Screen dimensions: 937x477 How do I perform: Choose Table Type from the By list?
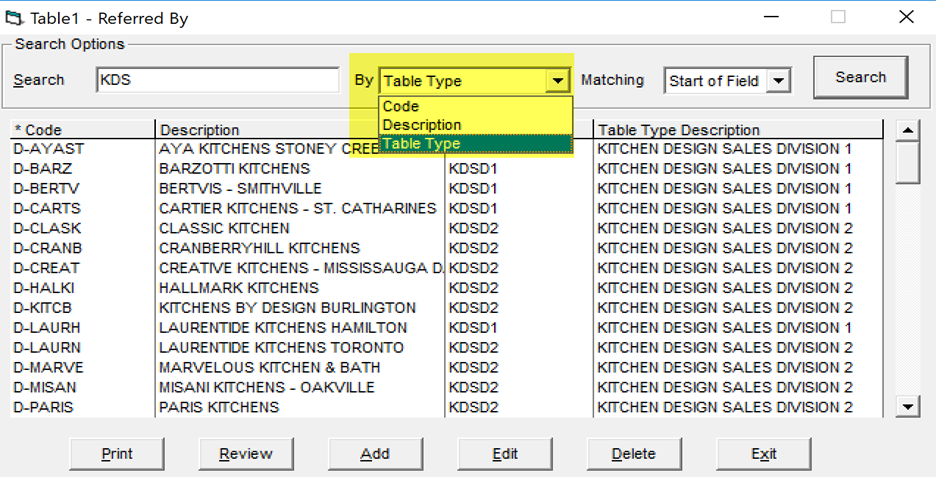(x=476, y=143)
